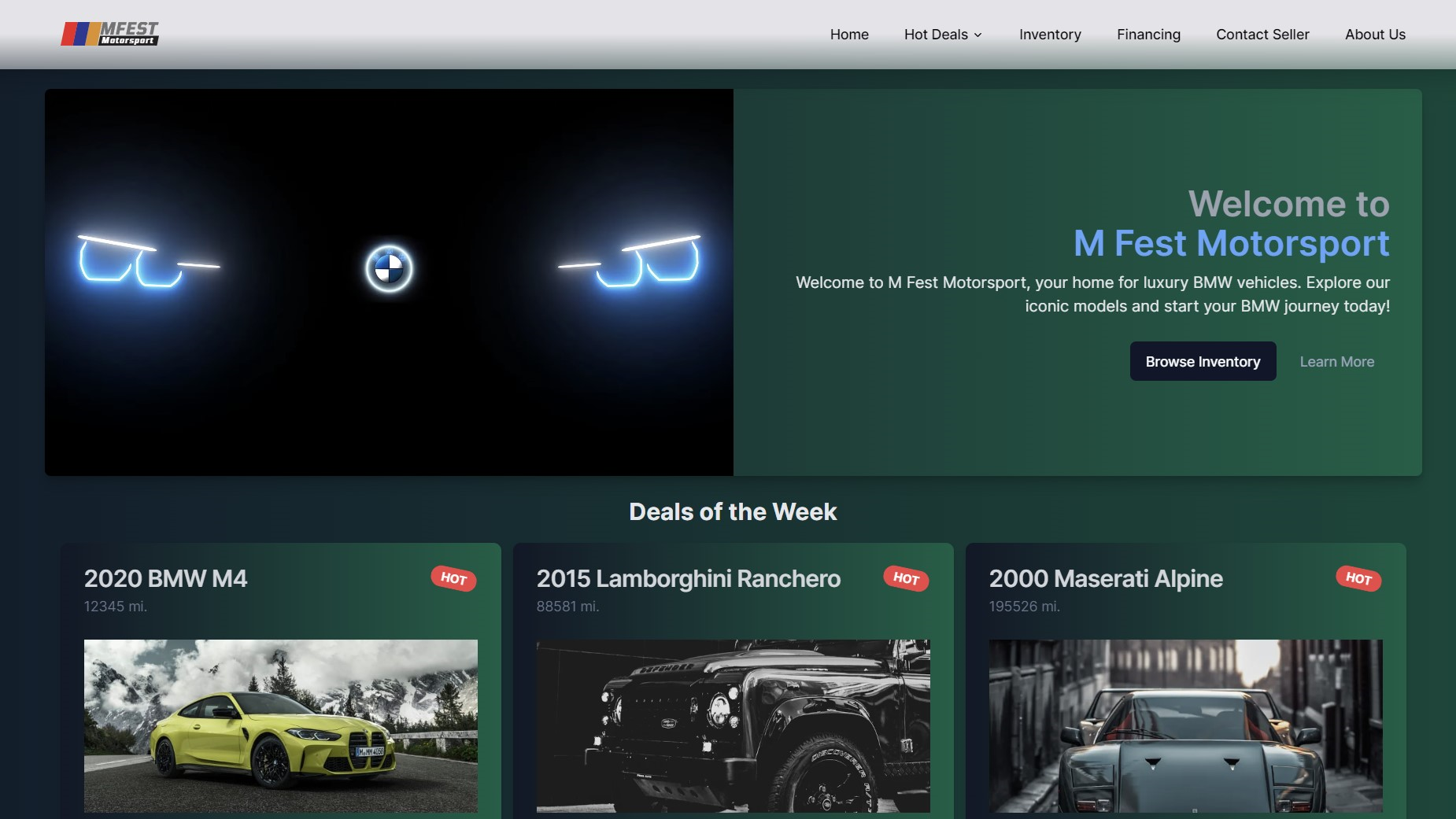This screenshot has width=1456, height=819.
Task: Follow the Learn More link
Action: [x=1336, y=361]
